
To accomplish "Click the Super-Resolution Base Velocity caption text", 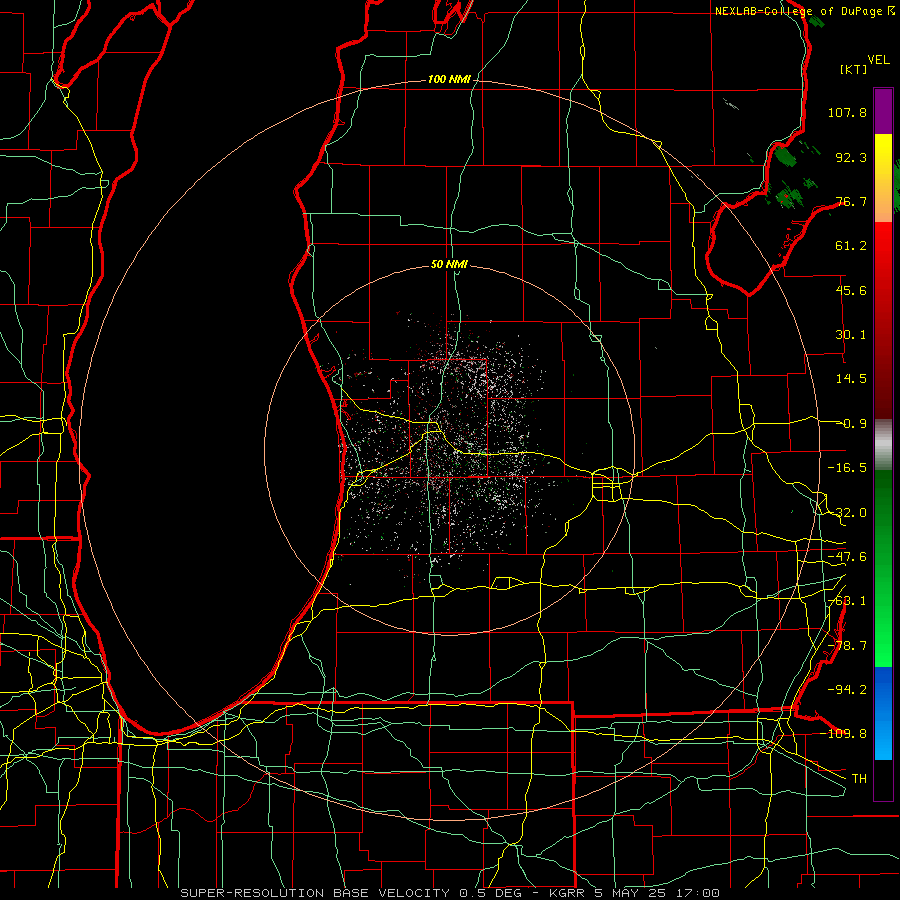I will coord(449,893).
